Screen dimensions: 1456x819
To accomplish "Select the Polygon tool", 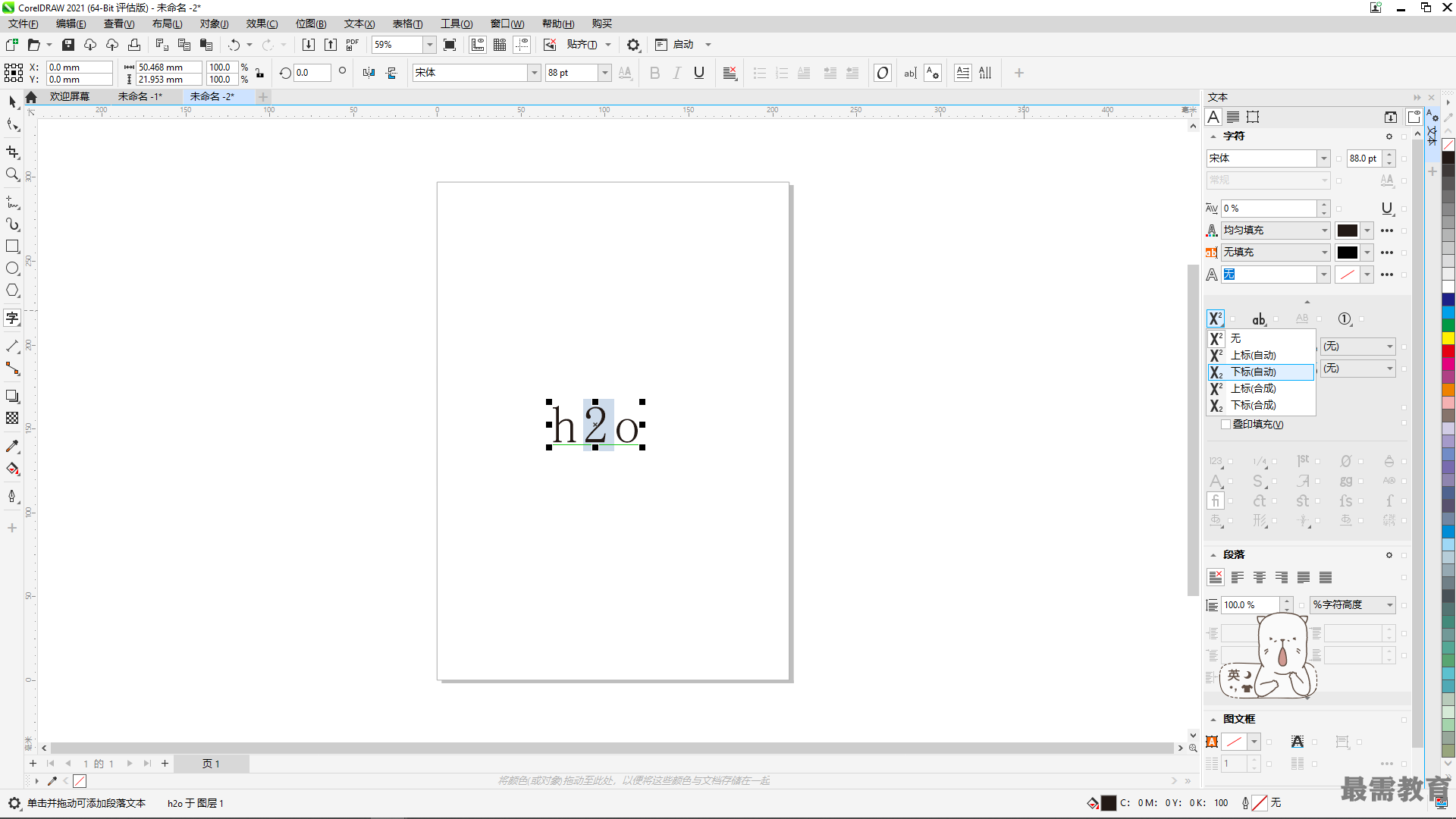I will coord(12,290).
